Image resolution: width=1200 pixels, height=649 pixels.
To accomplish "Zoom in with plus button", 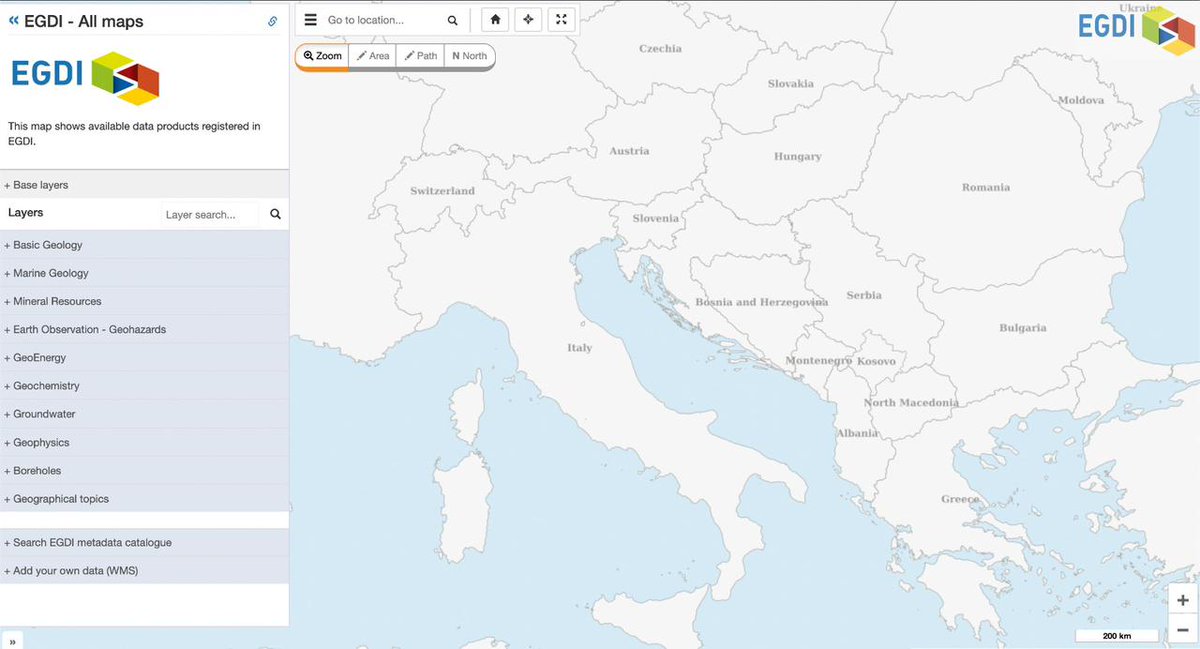I will pos(1183,600).
